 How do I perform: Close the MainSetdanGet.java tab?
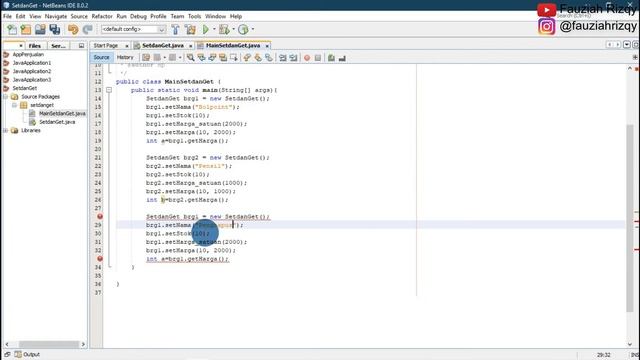tap(267, 46)
